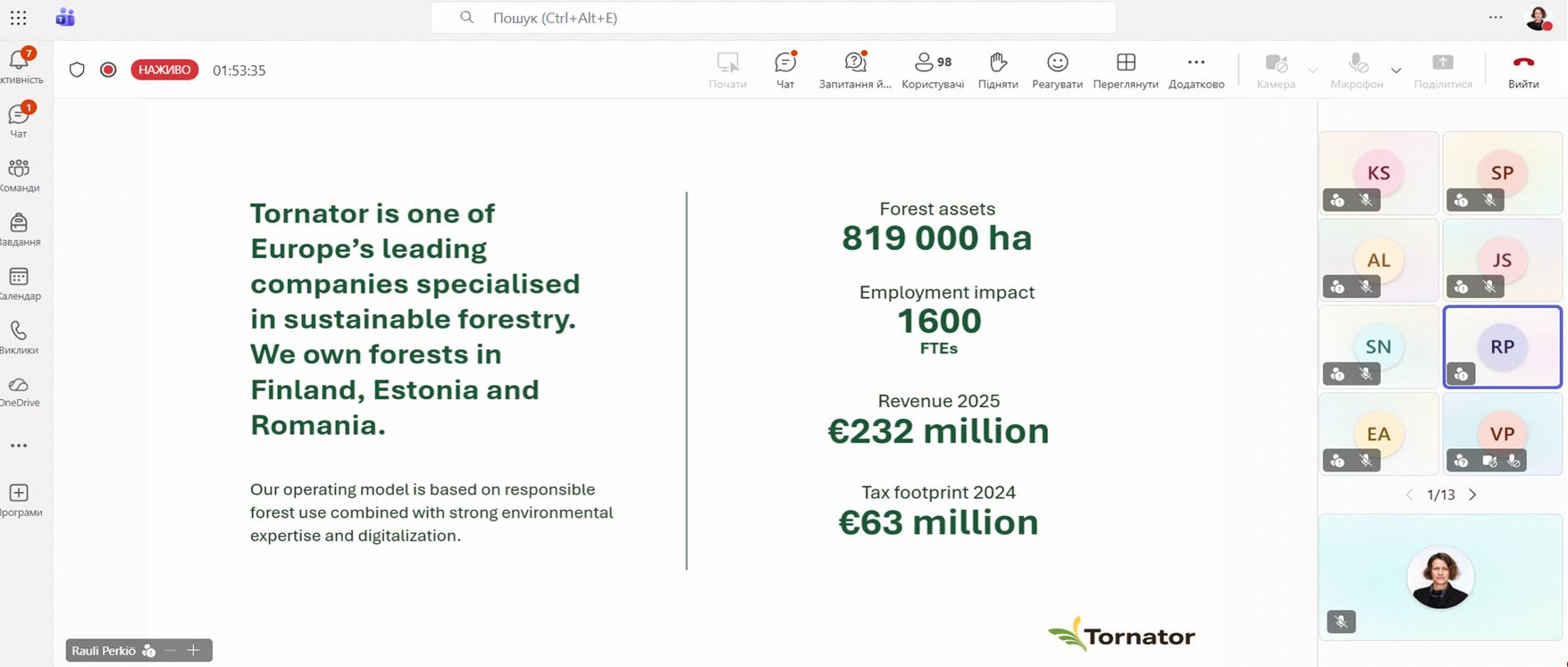
Task: Open the Chat panel in meeting toolbar
Action: tap(784, 70)
